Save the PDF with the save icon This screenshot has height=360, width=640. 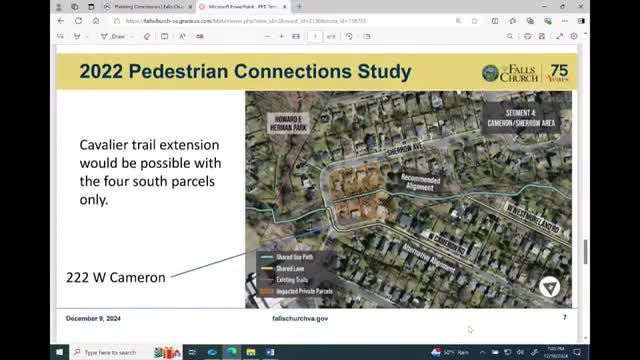click(x=542, y=36)
